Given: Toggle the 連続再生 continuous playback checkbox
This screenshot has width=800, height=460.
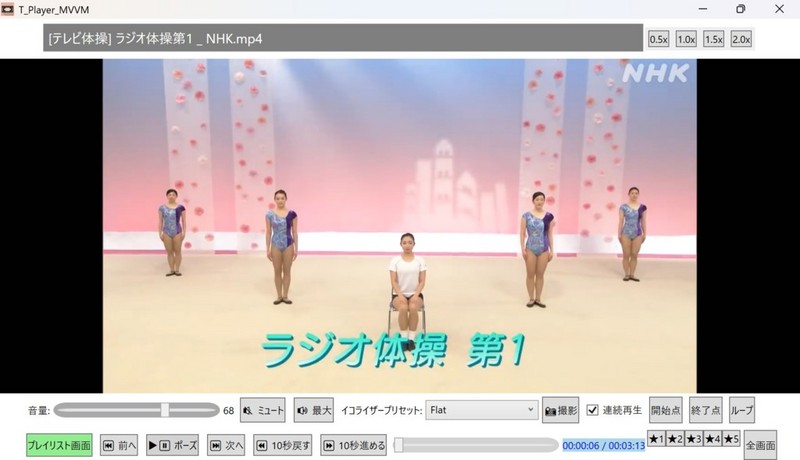Looking at the screenshot, I should [x=593, y=410].
